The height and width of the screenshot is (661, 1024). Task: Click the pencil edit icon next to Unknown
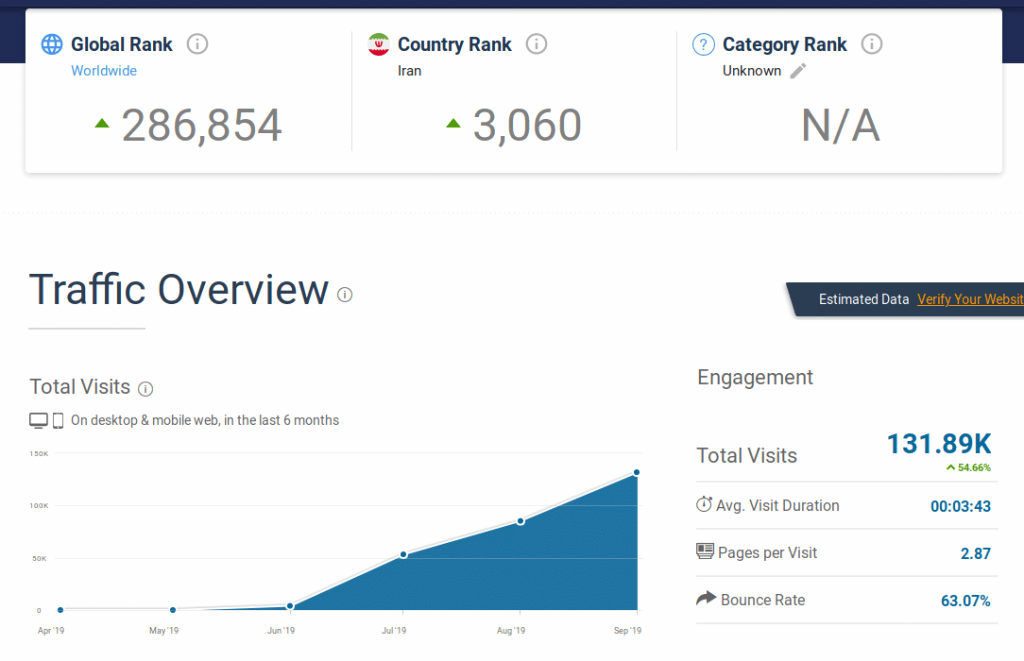(x=798, y=71)
